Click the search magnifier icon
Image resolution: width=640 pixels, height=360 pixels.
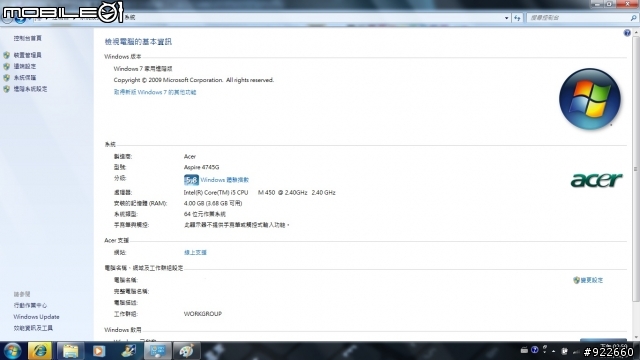point(633,18)
